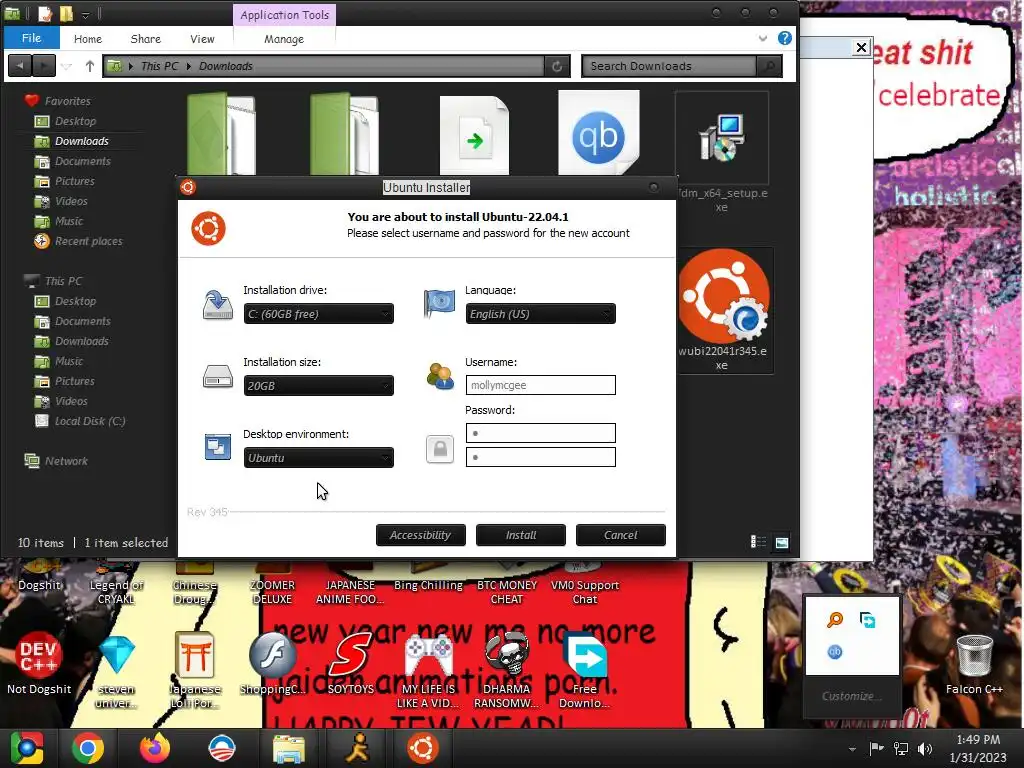Viewport: 1024px width, 768px height.
Task: Open Firefox from taskbar
Action: coord(155,748)
